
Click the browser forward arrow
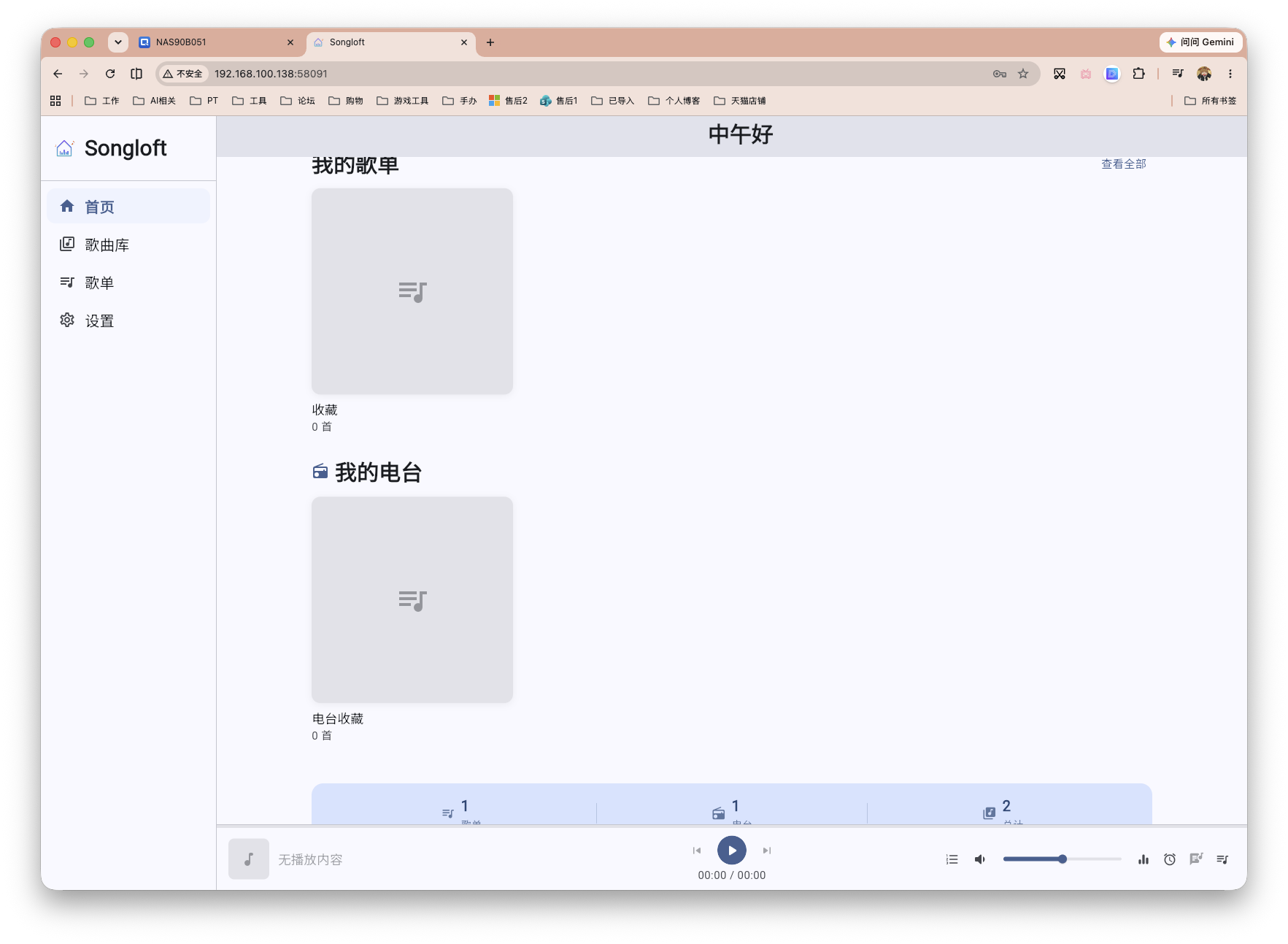point(84,74)
